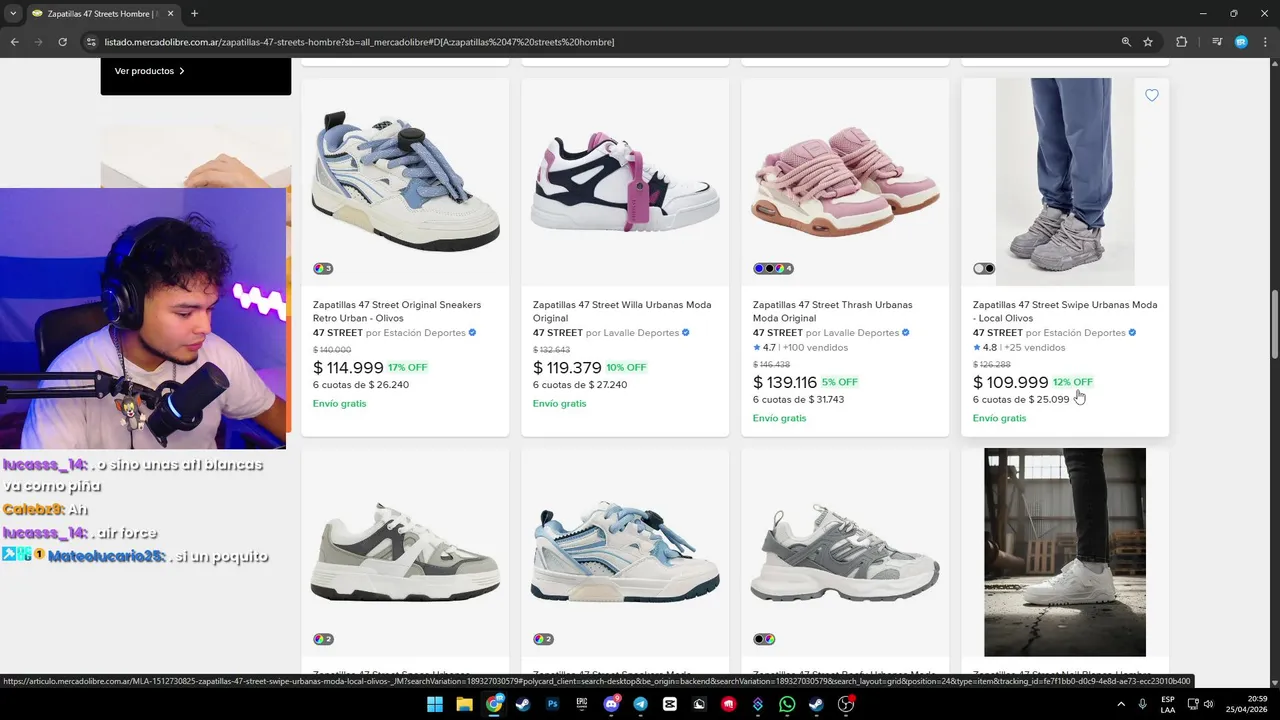This screenshot has width=1280, height=720.
Task: Save Swipe Urbanas sneaker to favorites
Action: pyautogui.click(x=1152, y=95)
